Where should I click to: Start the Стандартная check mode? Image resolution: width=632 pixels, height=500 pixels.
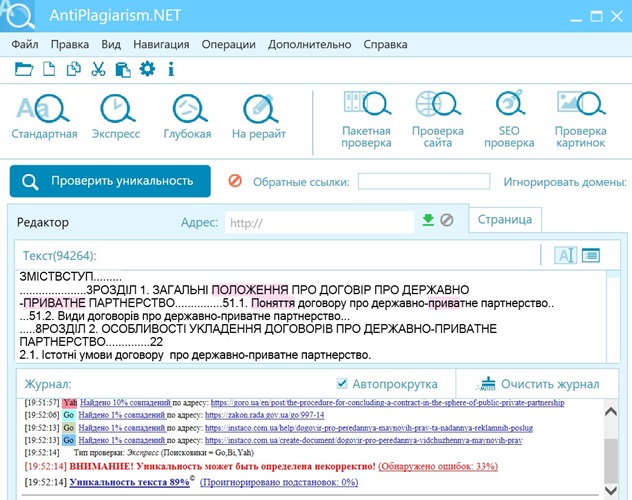[44, 116]
